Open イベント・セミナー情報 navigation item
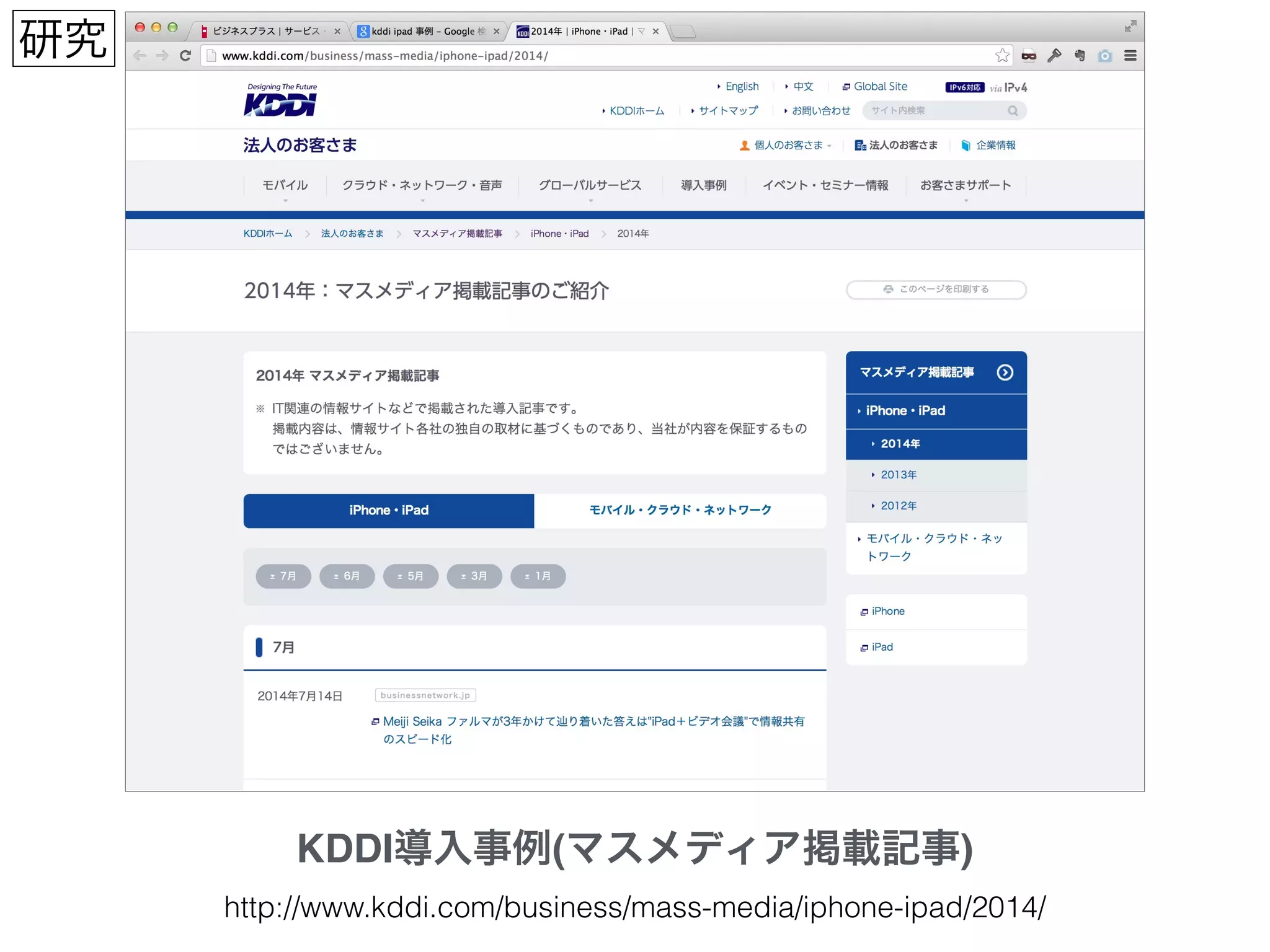The image size is (1270, 952). [825, 185]
